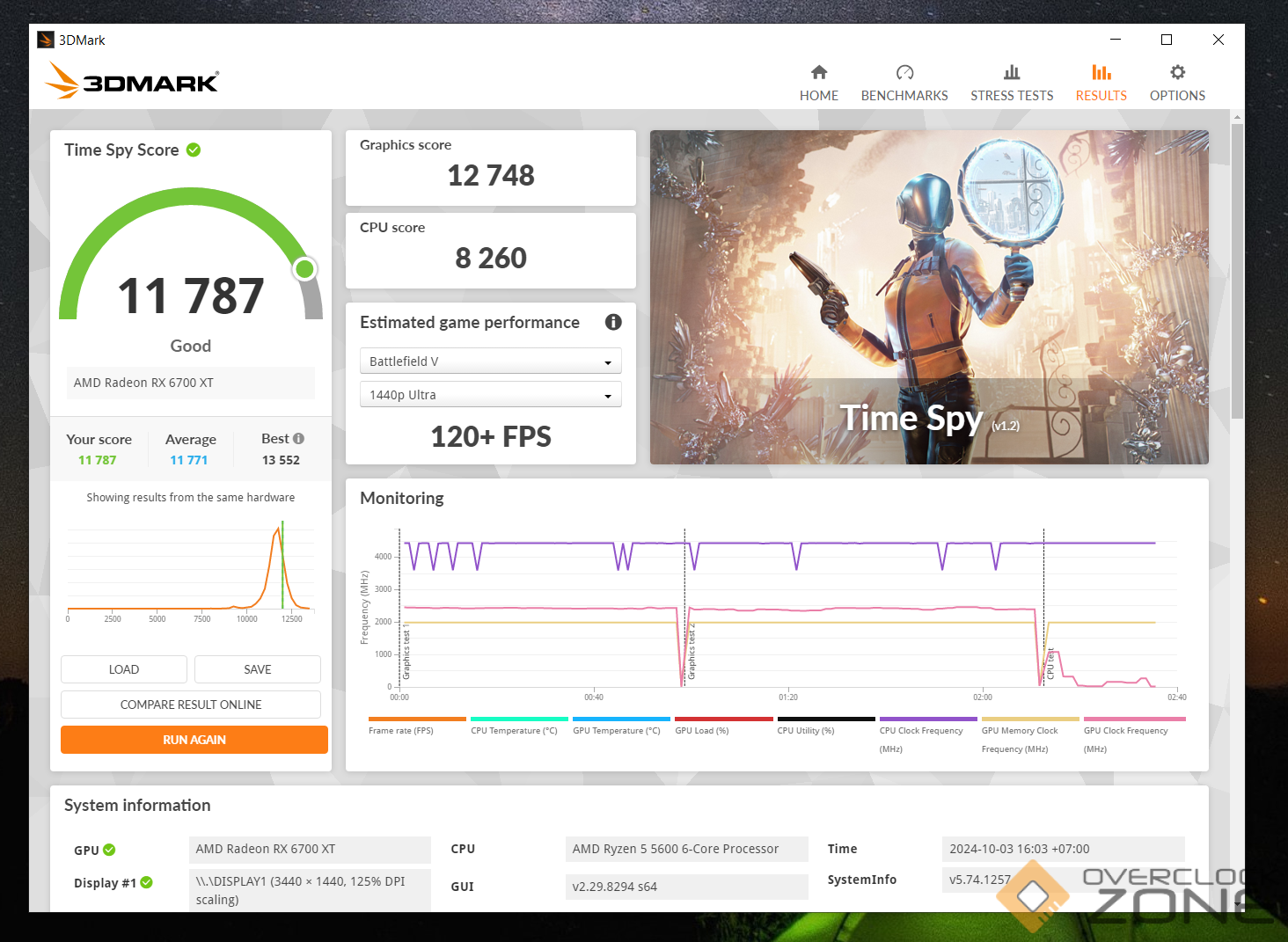Viewport: 1288px width, 942px height.
Task: Toggle the CPU Temperature legend
Action: coord(519,727)
